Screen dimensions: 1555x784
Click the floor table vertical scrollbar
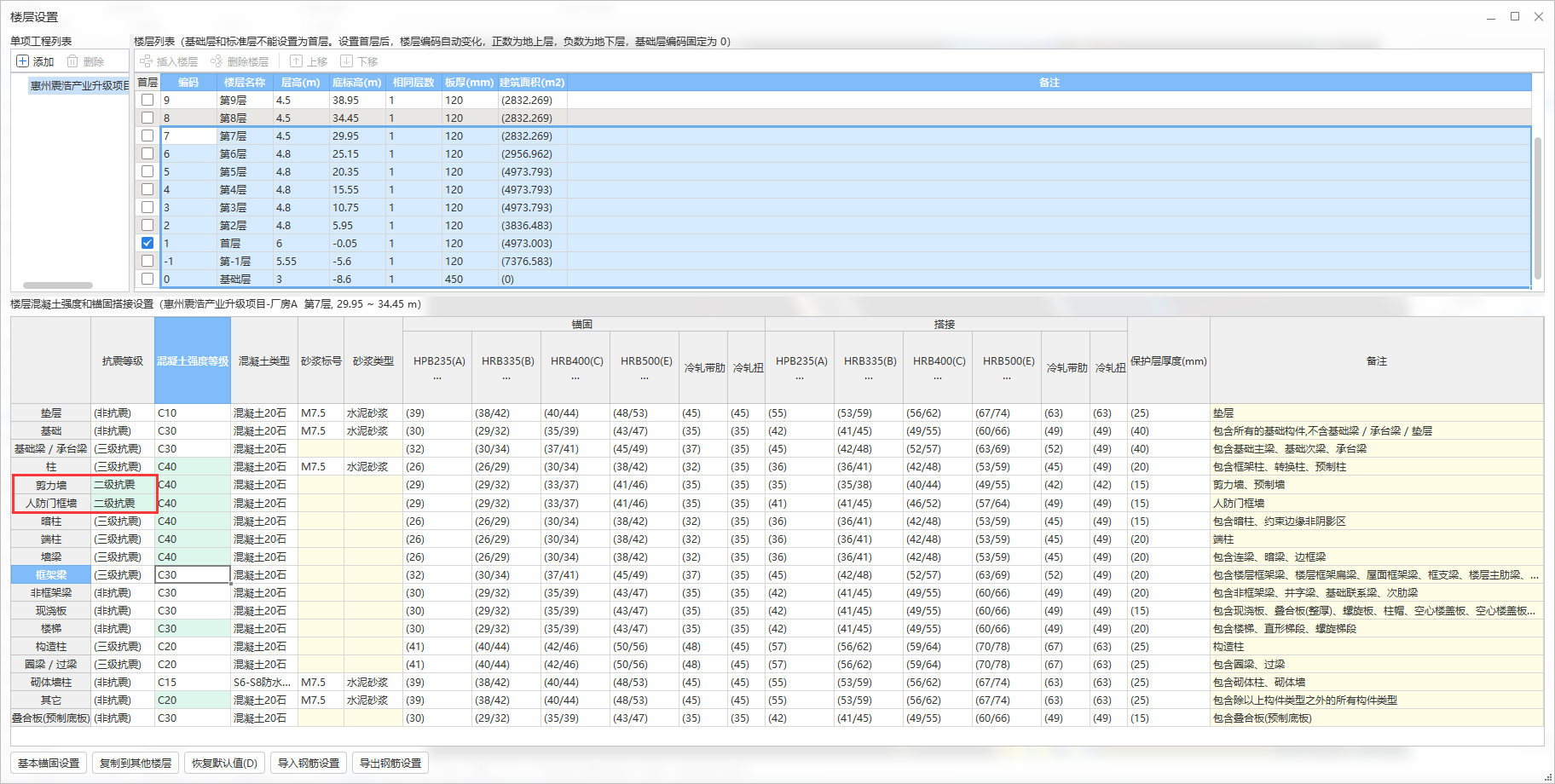click(1538, 208)
